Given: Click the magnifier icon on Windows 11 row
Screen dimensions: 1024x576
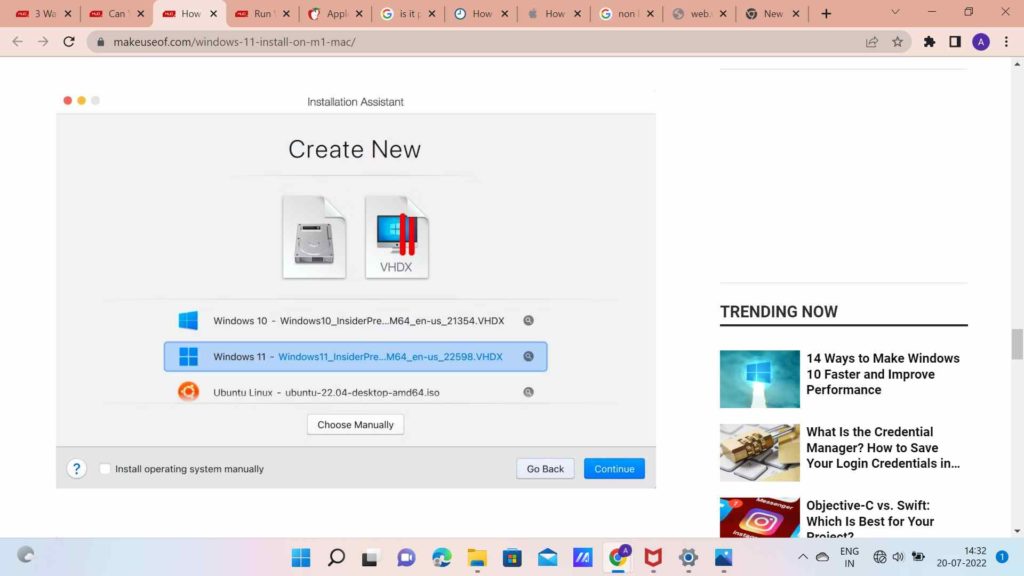Looking at the screenshot, I should pyautogui.click(x=528, y=357).
